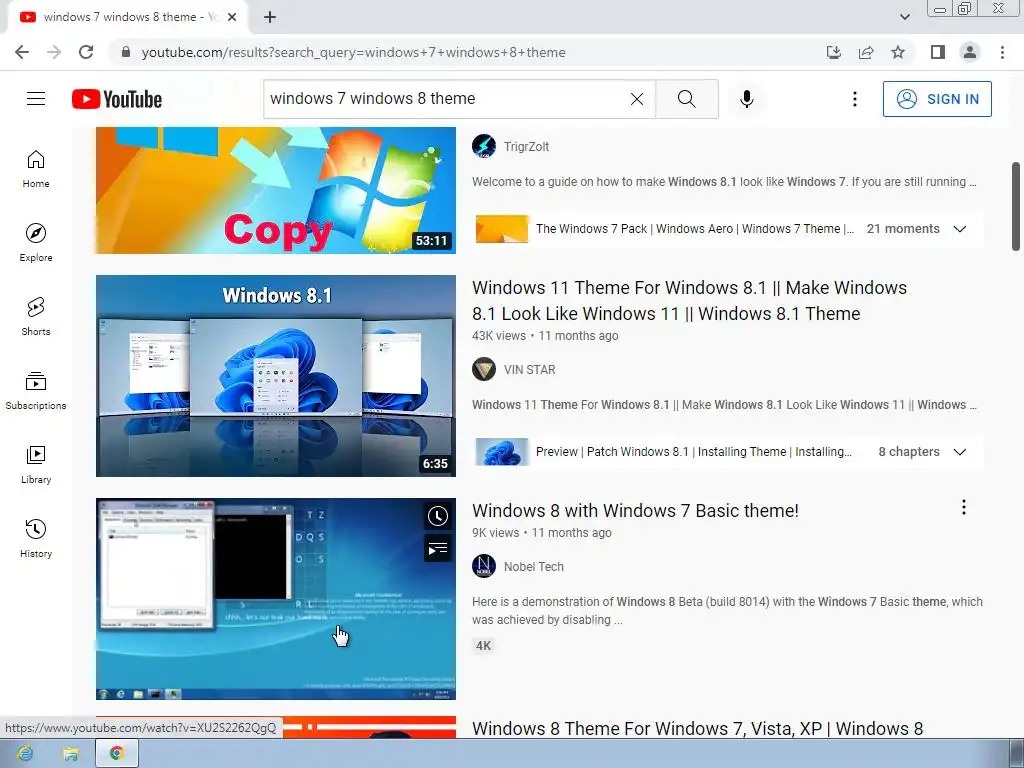
Task: Click Add to queue icon on thumbnail
Action: [438, 549]
